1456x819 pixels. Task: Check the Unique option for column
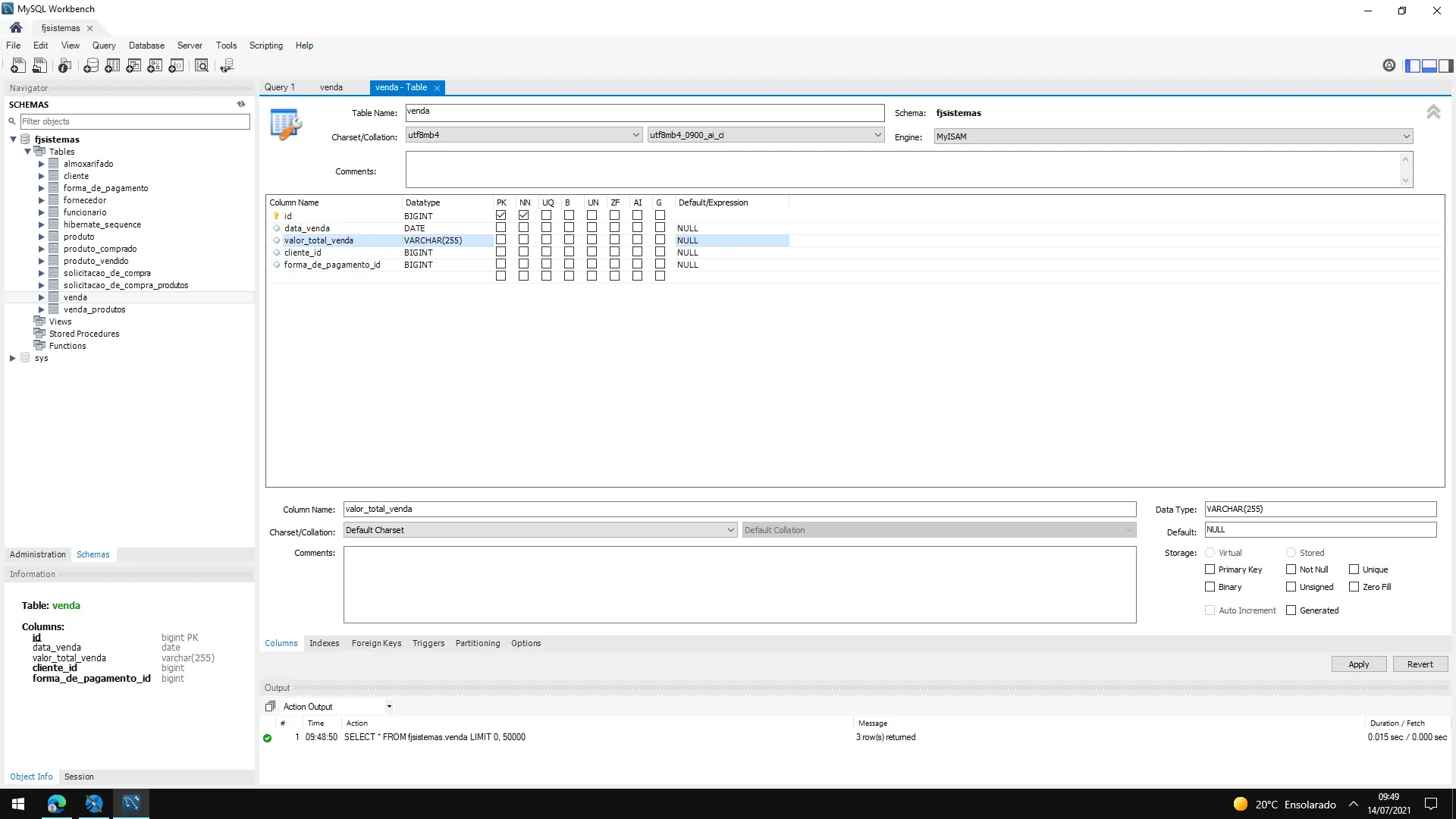click(1354, 570)
